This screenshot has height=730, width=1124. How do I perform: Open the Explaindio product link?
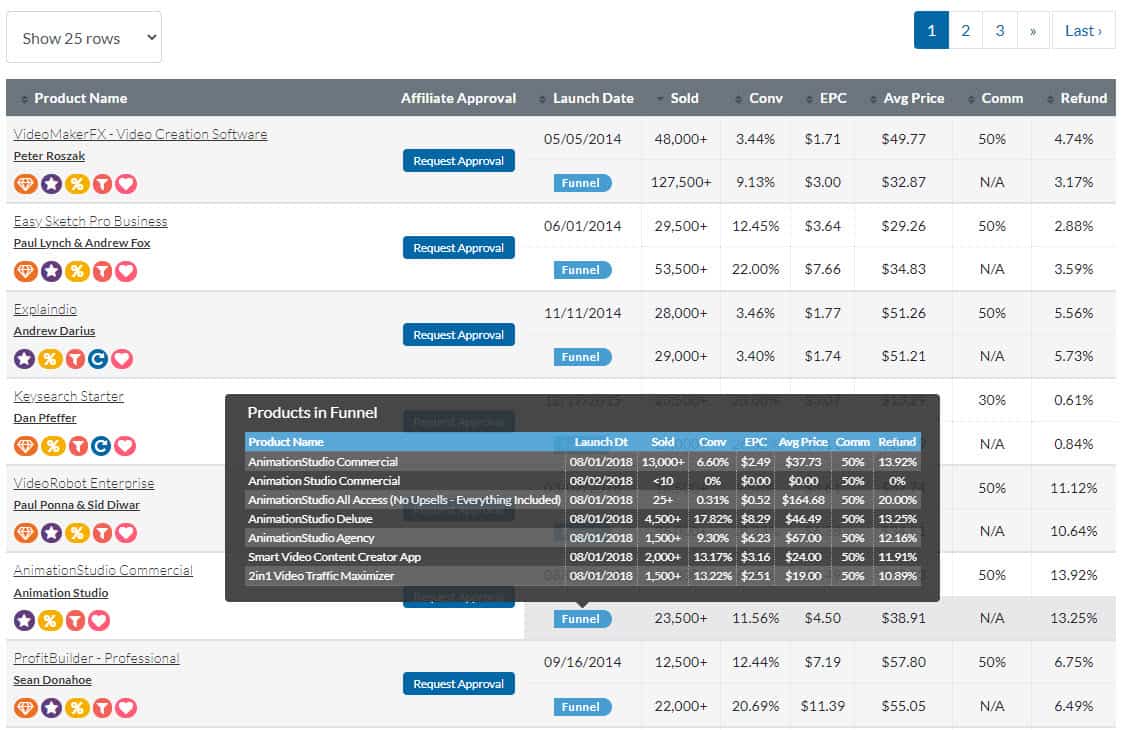(x=45, y=309)
